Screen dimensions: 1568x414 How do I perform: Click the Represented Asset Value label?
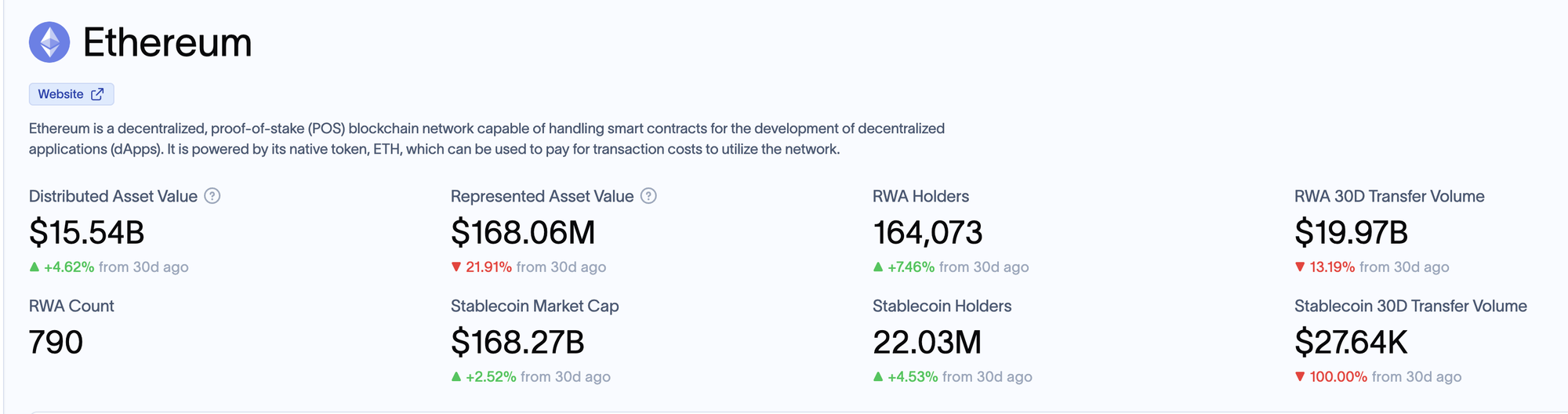pyautogui.click(x=543, y=196)
